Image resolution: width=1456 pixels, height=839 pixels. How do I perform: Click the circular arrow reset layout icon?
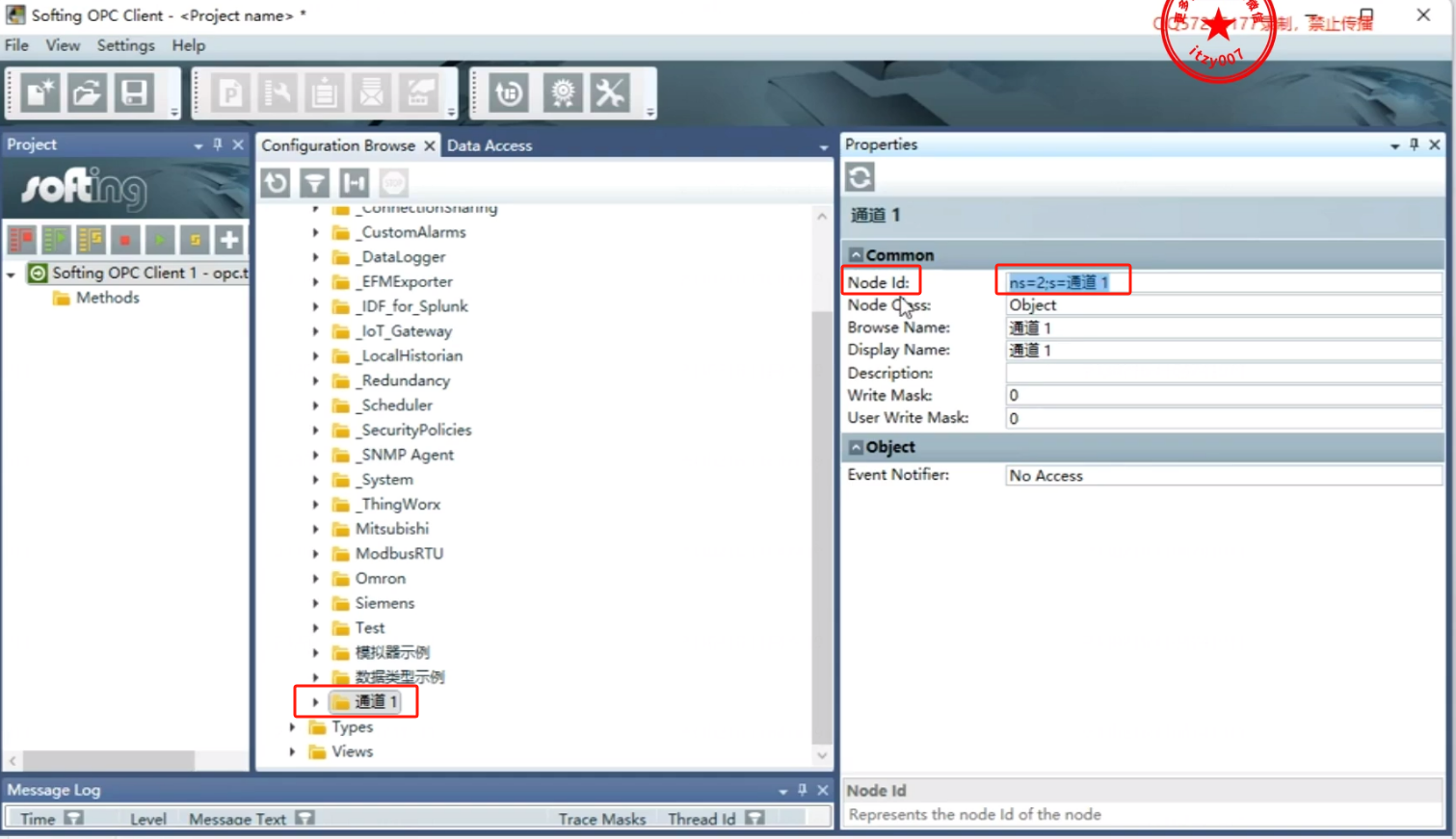pyautogui.click(x=509, y=93)
